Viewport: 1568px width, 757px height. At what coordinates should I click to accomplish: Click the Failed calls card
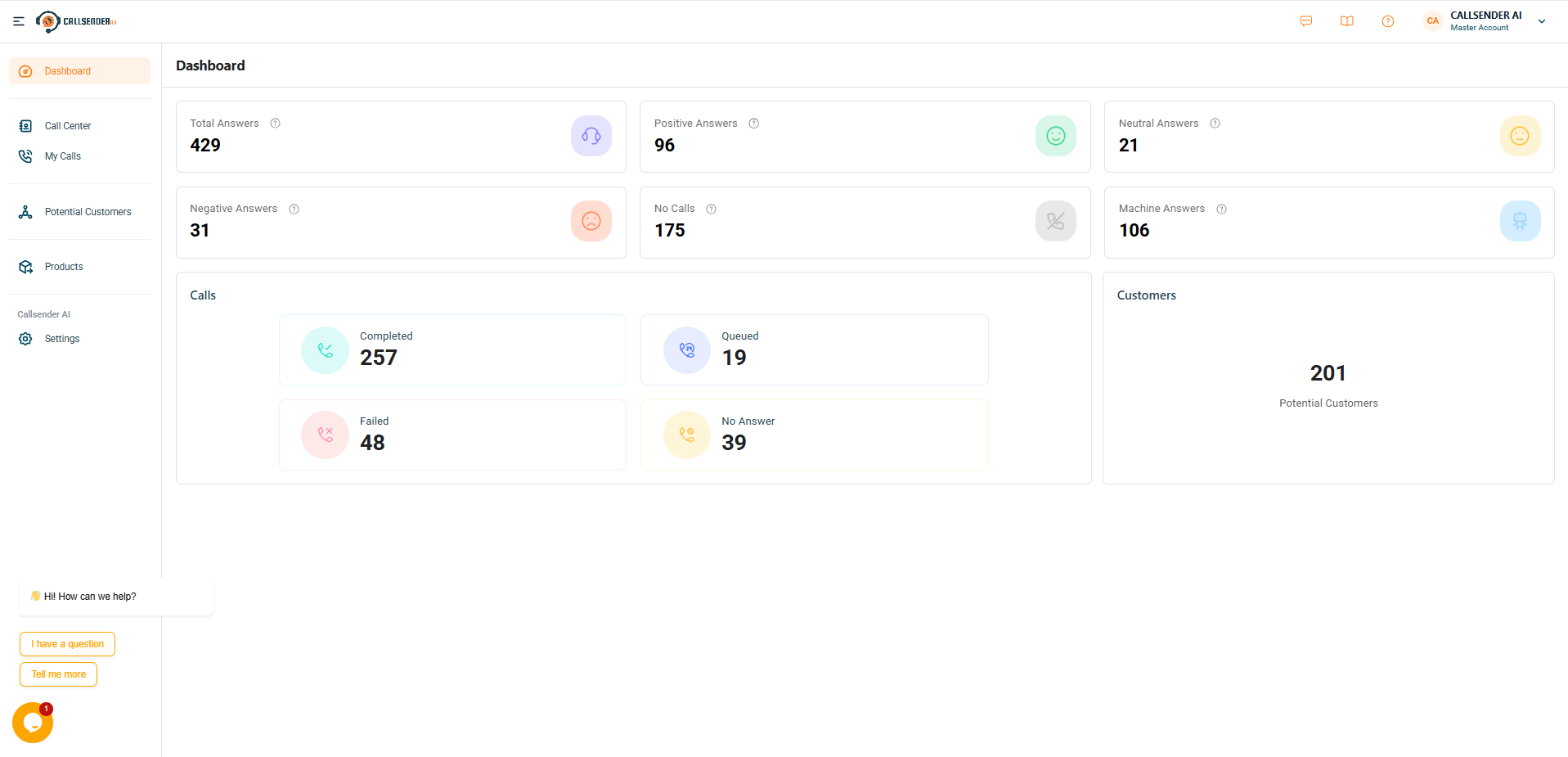coord(452,435)
